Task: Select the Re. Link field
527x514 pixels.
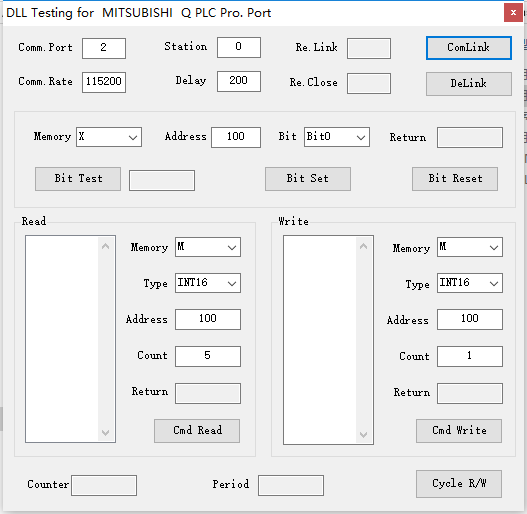Action: coord(369,48)
